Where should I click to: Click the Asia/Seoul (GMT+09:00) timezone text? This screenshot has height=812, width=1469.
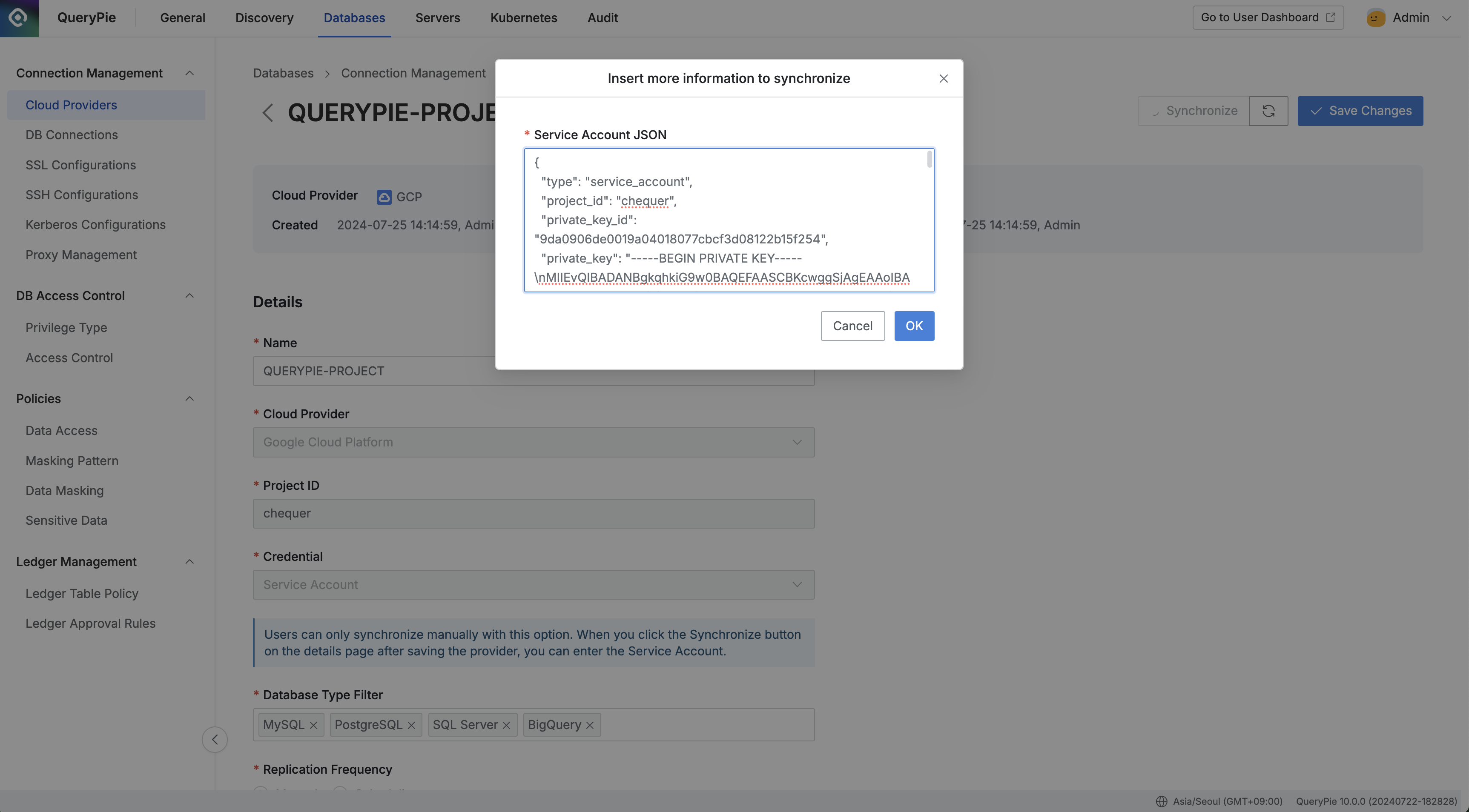(x=1227, y=801)
